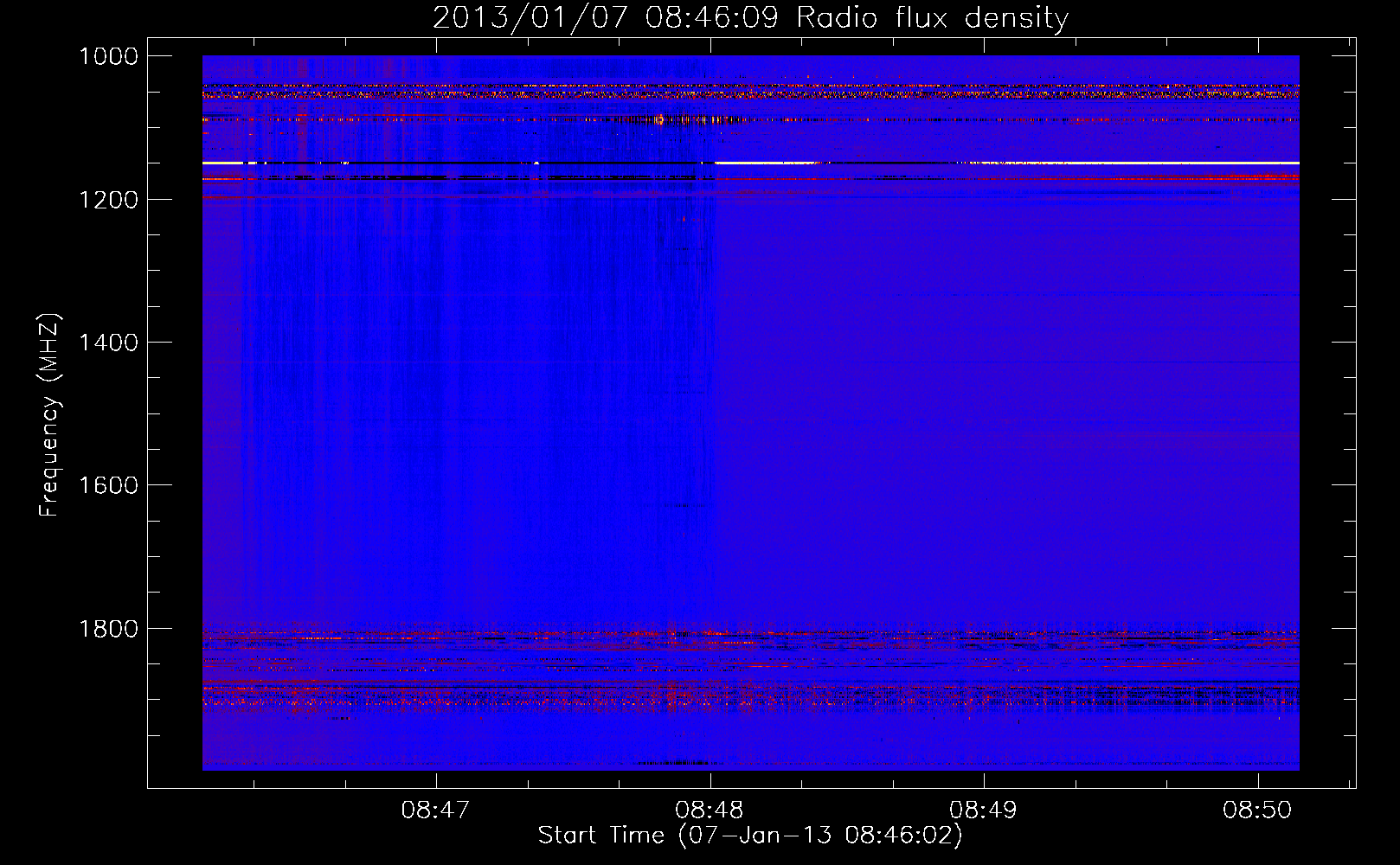Click the 08:48 time axis label
The image size is (1400, 865).
tap(710, 811)
